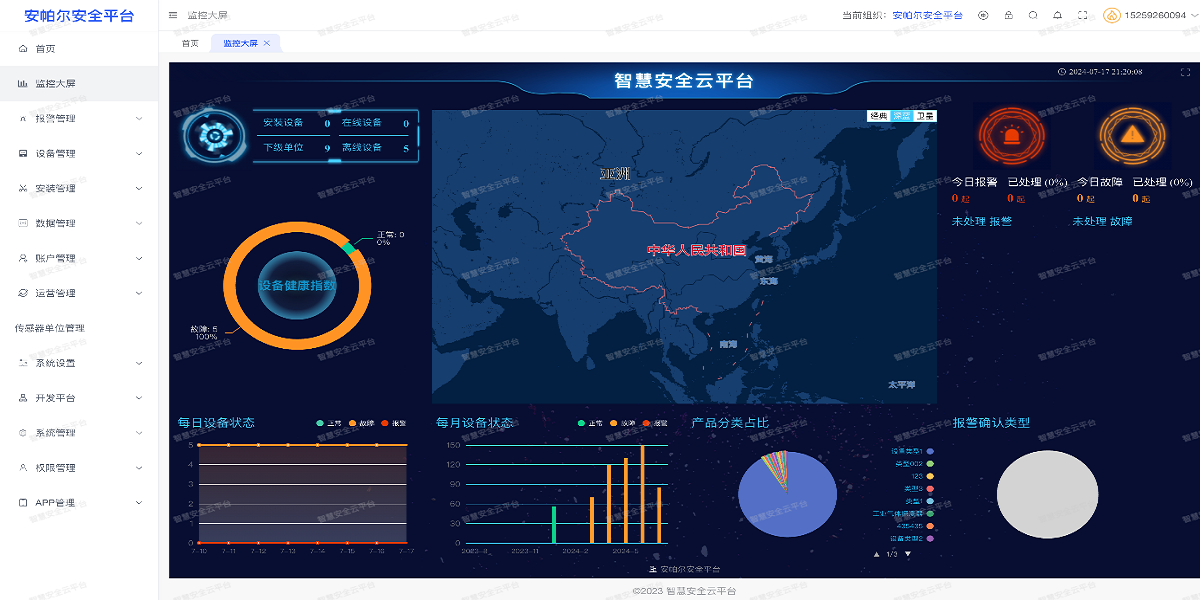
Task: Click the red alarm siren icon
Action: [1013, 135]
